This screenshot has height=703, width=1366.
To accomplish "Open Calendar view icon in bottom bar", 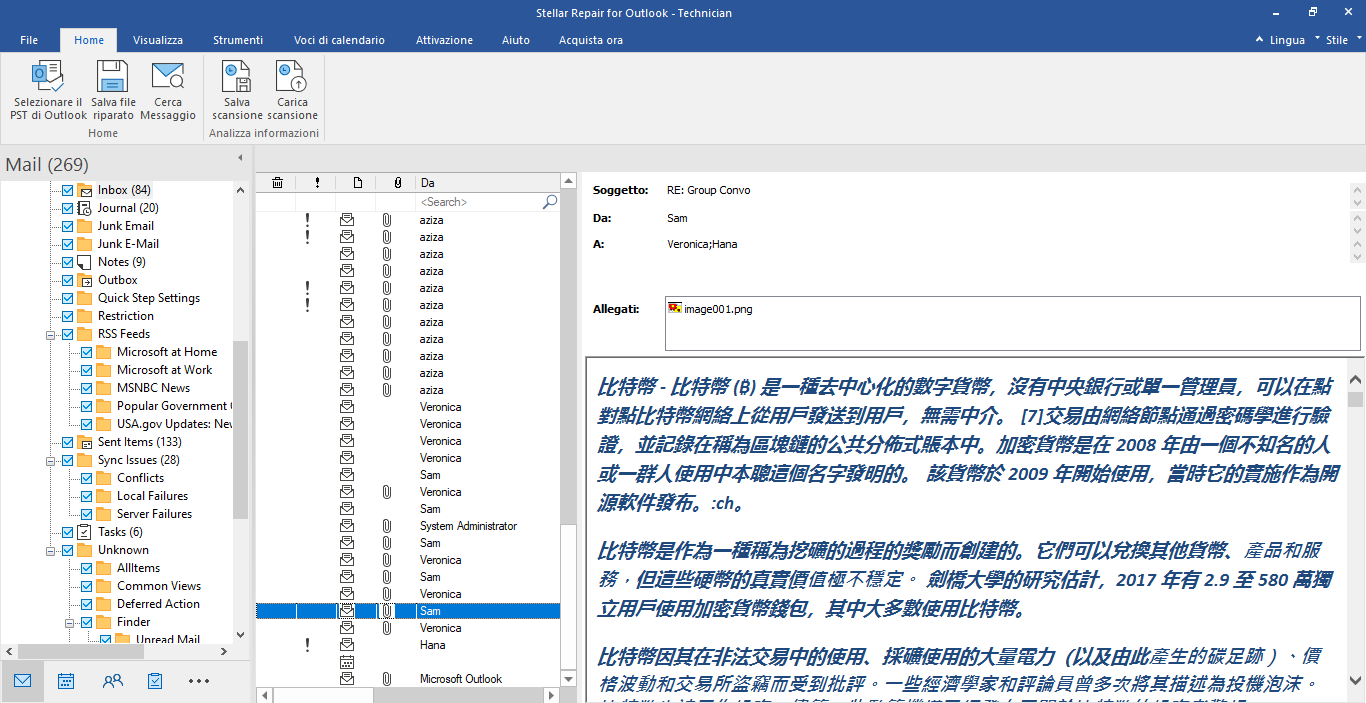I will pyautogui.click(x=66, y=681).
